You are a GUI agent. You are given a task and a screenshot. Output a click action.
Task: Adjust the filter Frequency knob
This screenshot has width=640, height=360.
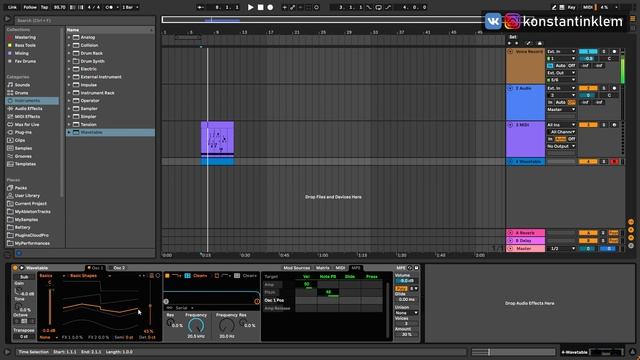click(x=196, y=325)
